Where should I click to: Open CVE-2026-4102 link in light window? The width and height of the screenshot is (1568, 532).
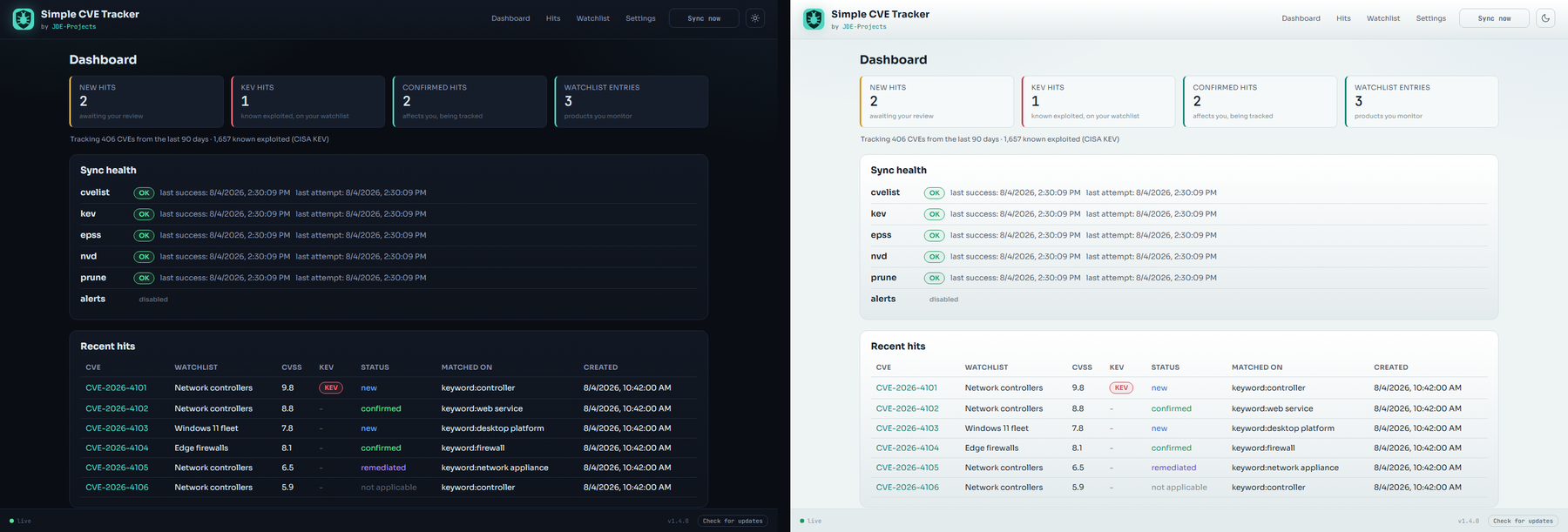coord(907,408)
